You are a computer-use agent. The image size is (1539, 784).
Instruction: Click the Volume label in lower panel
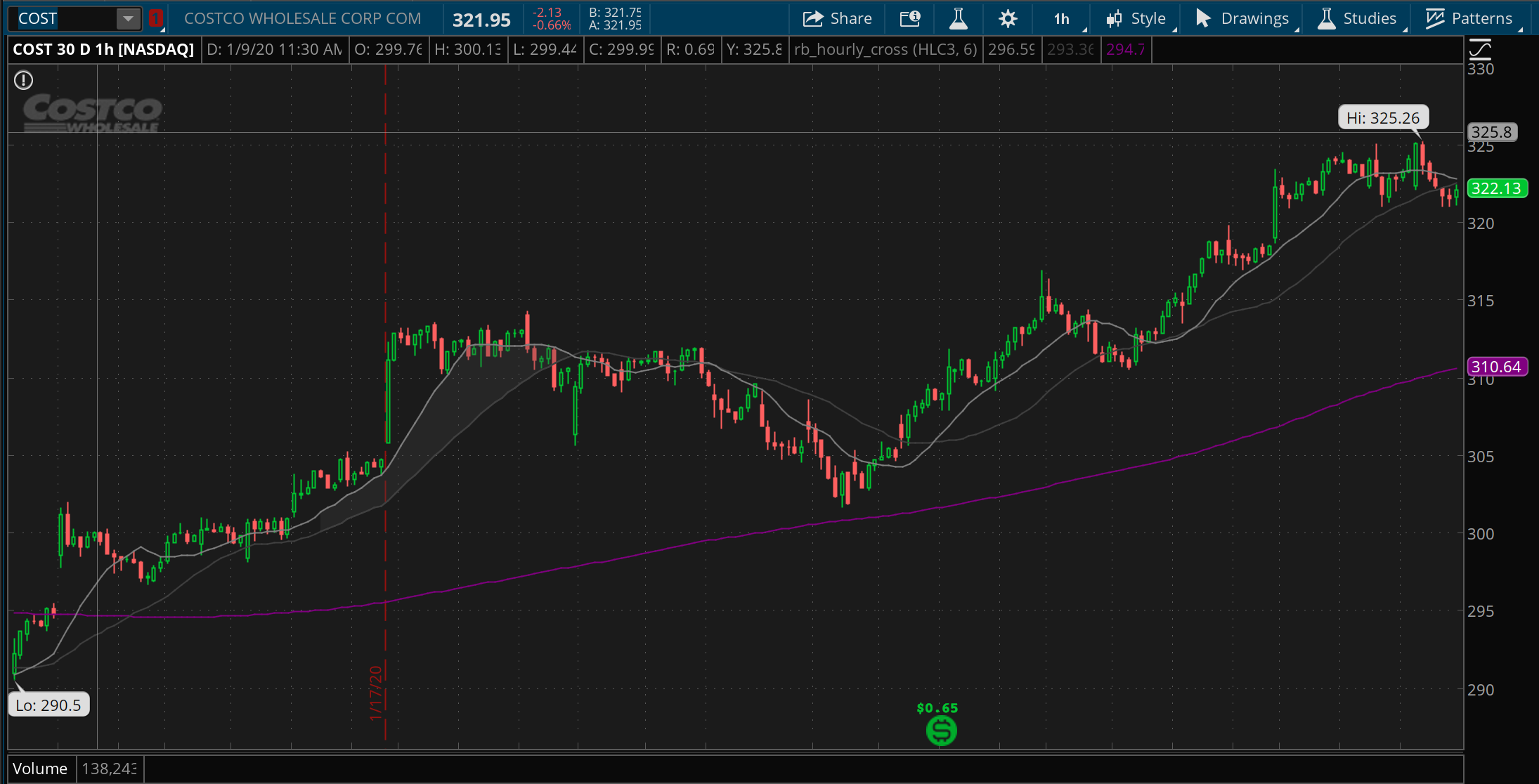click(40, 769)
